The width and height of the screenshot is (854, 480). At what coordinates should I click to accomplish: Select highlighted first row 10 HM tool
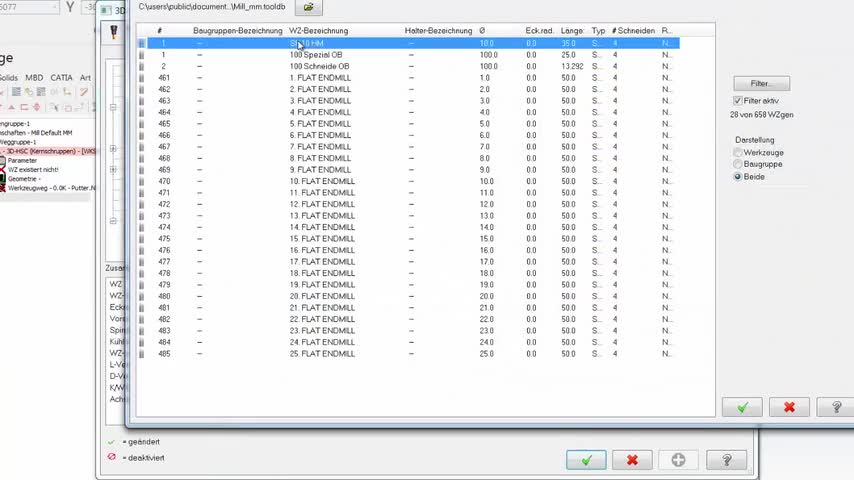pos(408,43)
